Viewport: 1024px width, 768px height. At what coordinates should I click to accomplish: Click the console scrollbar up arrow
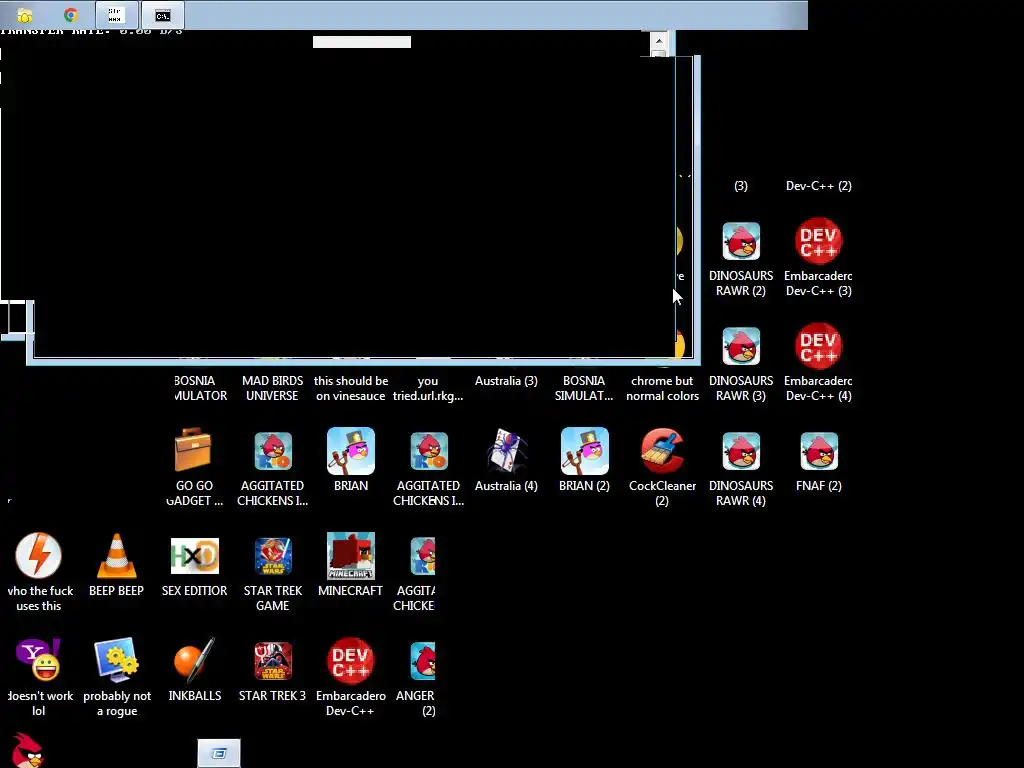coord(659,40)
